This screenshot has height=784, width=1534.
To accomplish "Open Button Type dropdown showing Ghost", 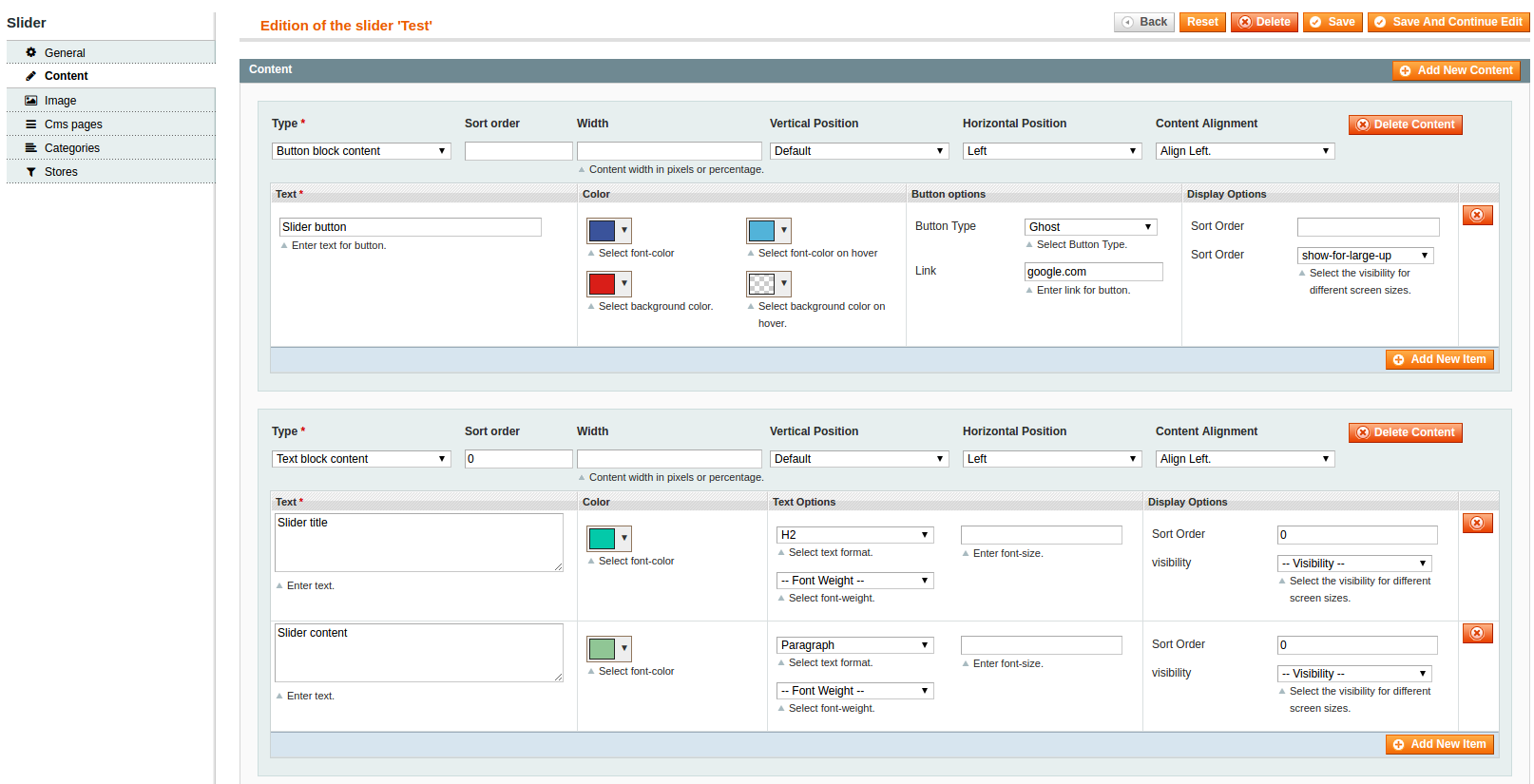I will (1091, 227).
